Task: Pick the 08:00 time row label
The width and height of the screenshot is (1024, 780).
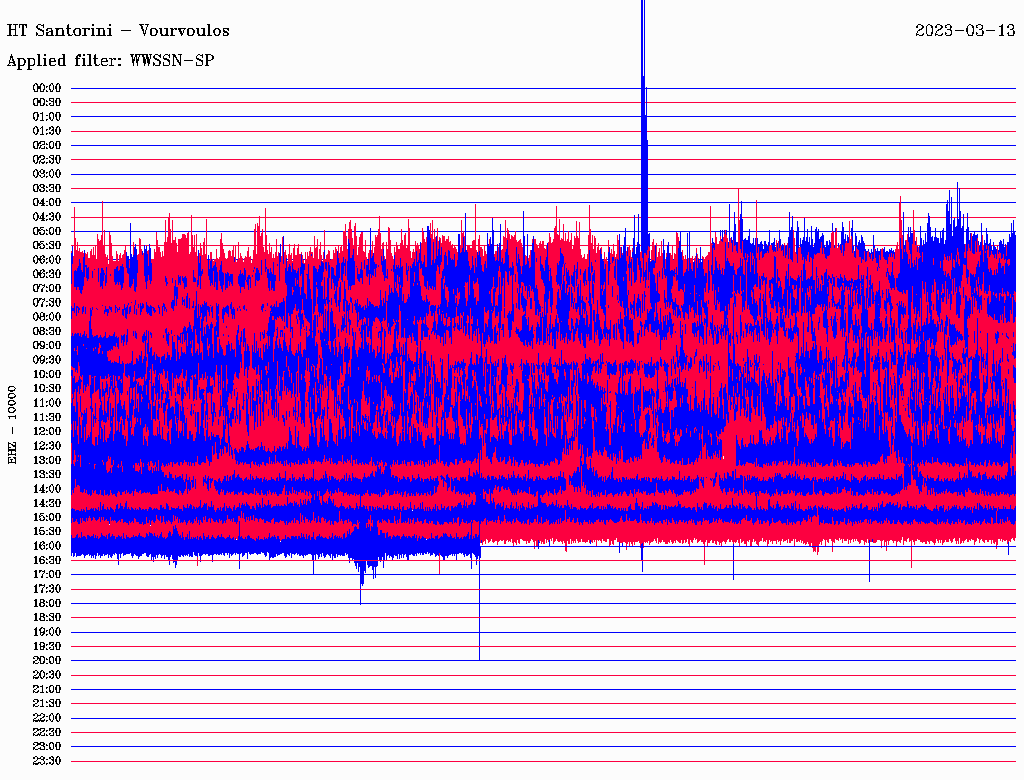Action: pos(47,317)
